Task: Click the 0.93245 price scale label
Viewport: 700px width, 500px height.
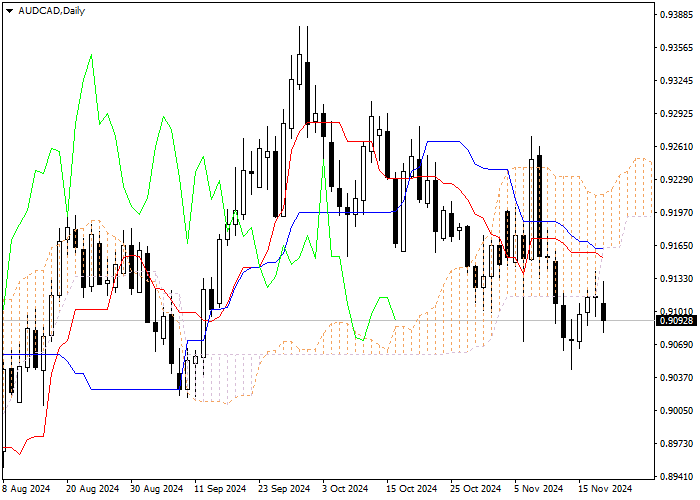Action: 676,81
